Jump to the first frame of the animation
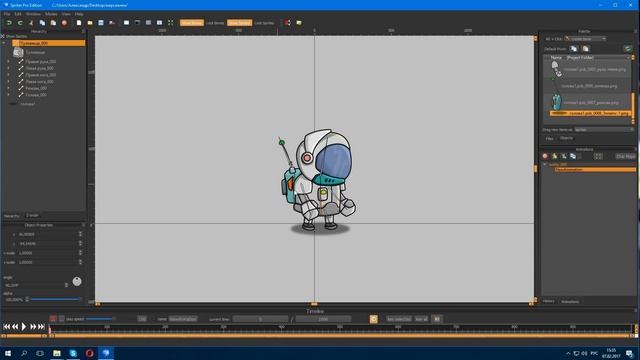 pos(7,327)
